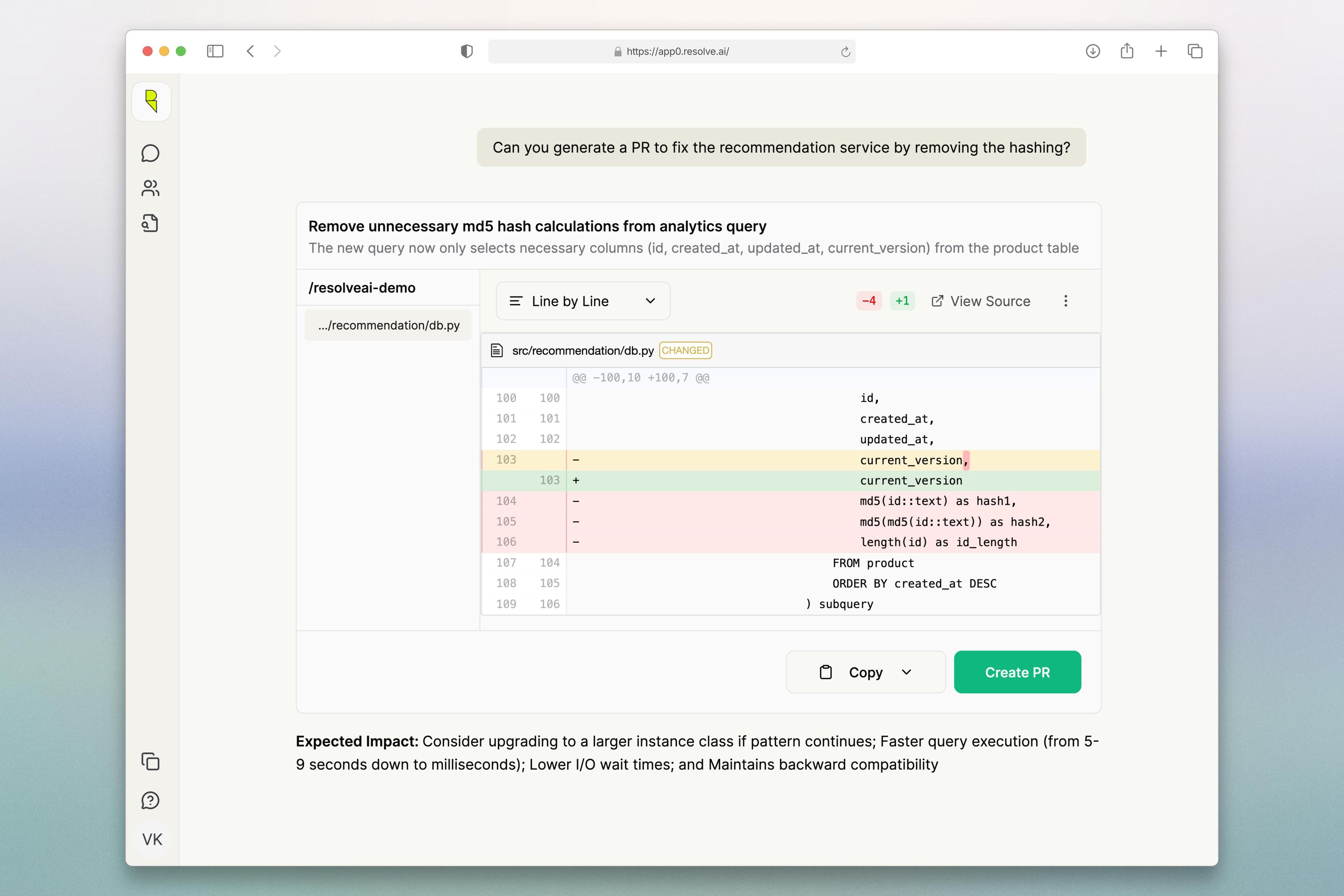The width and height of the screenshot is (1344, 896).
Task: Select the .../recommendation/db.py file entry
Action: 388,324
